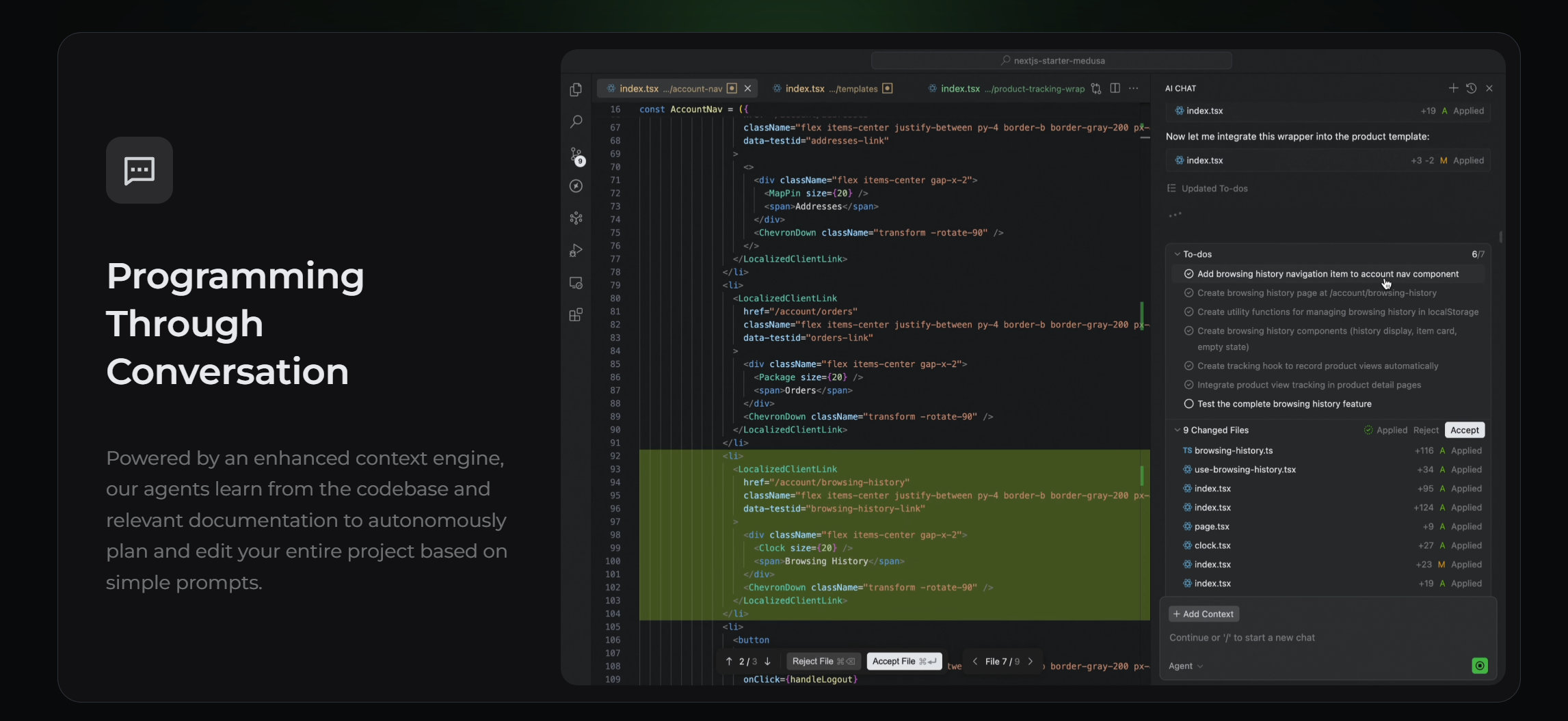
Task: Click the Accept File button
Action: (x=903, y=661)
